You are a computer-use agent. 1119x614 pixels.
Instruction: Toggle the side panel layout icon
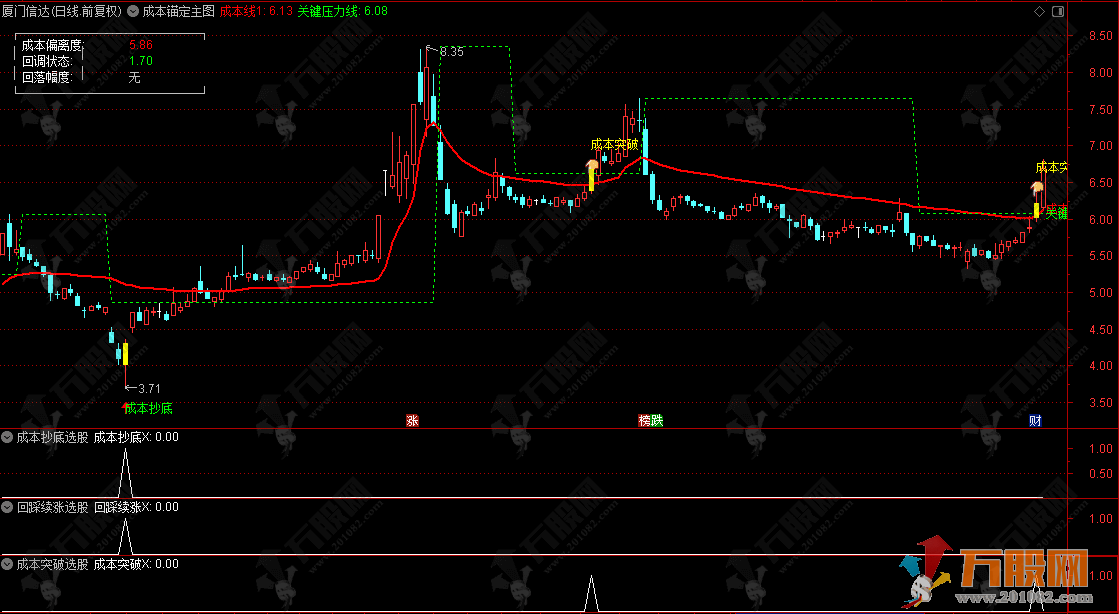point(1058,11)
